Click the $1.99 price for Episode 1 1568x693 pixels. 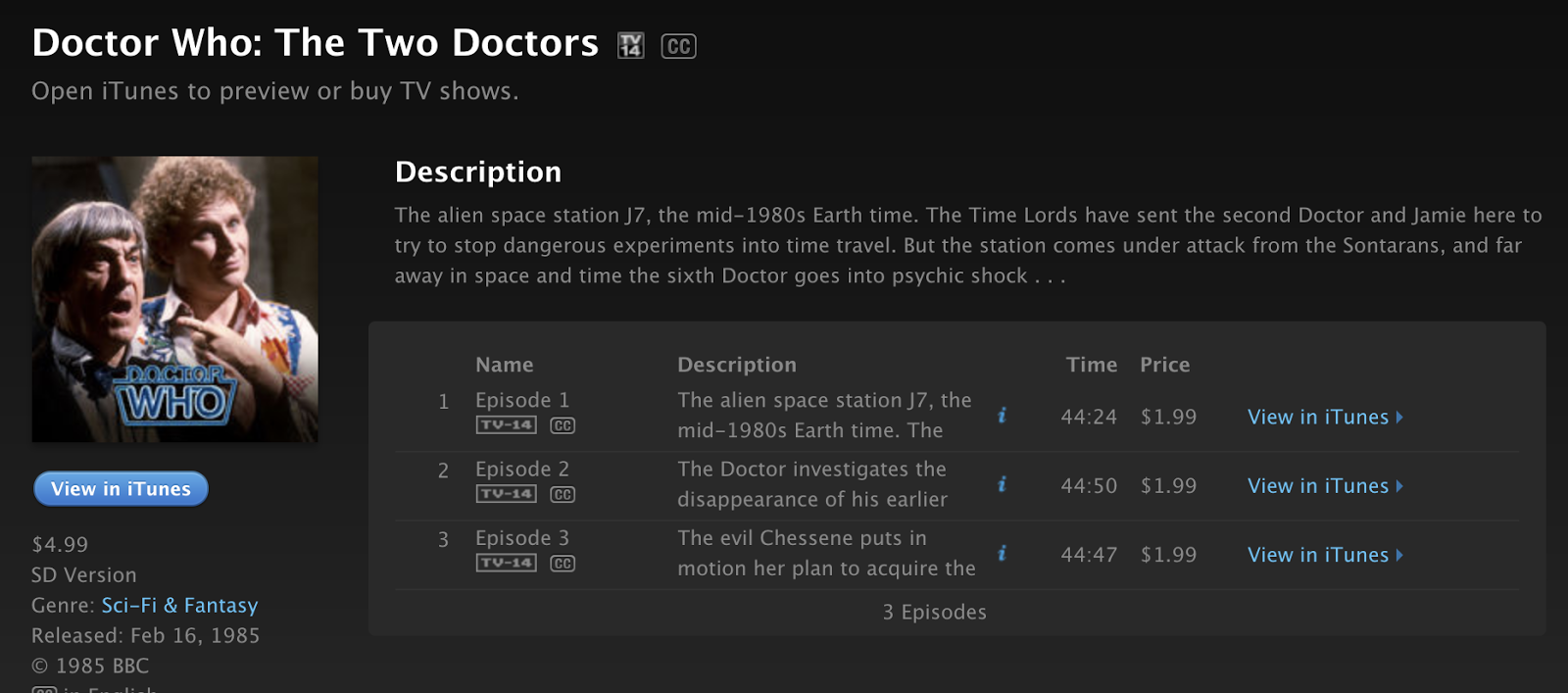point(1168,417)
